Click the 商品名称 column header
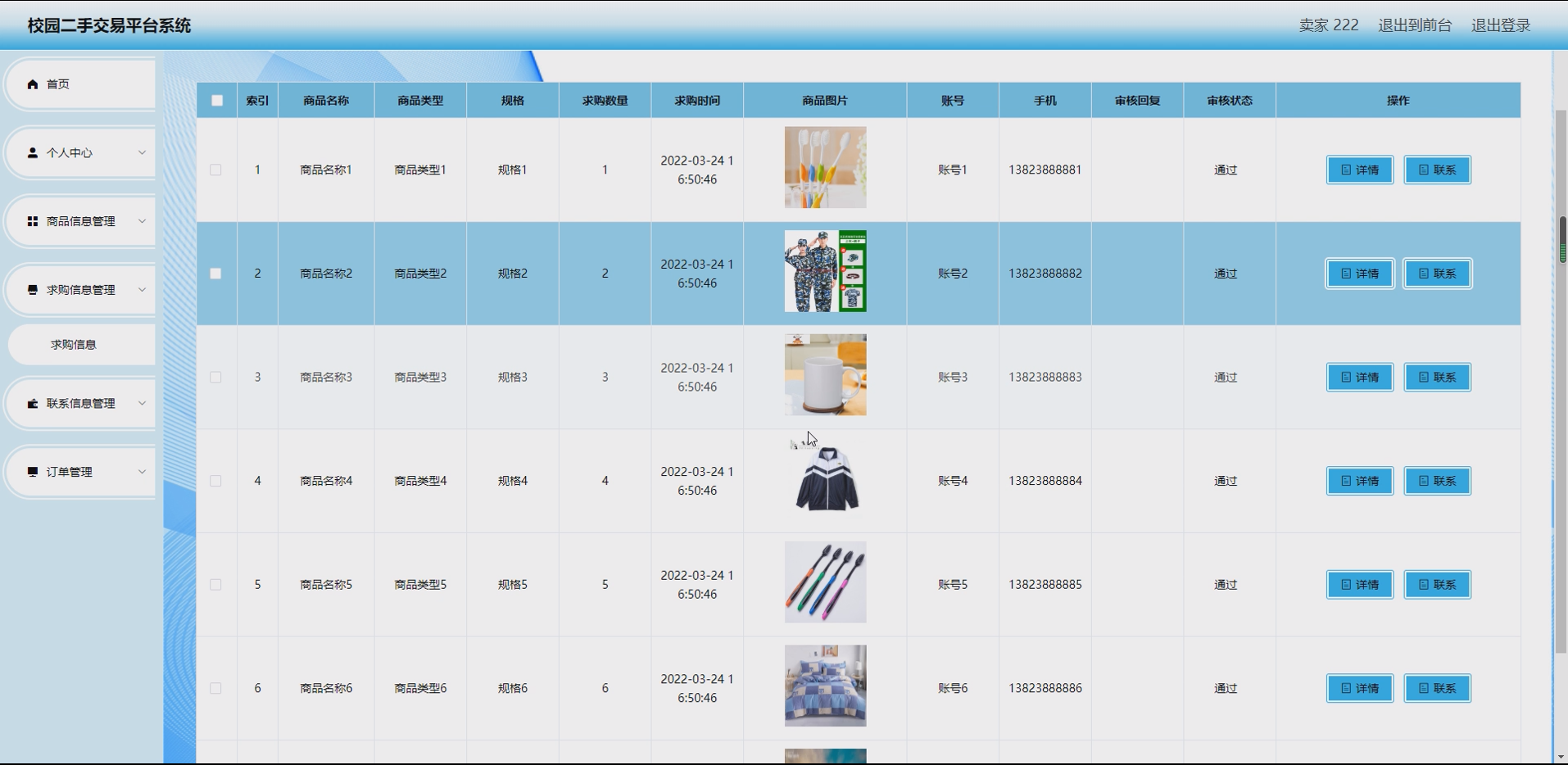Viewport: 1568px width, 765px height. point(326,101)
